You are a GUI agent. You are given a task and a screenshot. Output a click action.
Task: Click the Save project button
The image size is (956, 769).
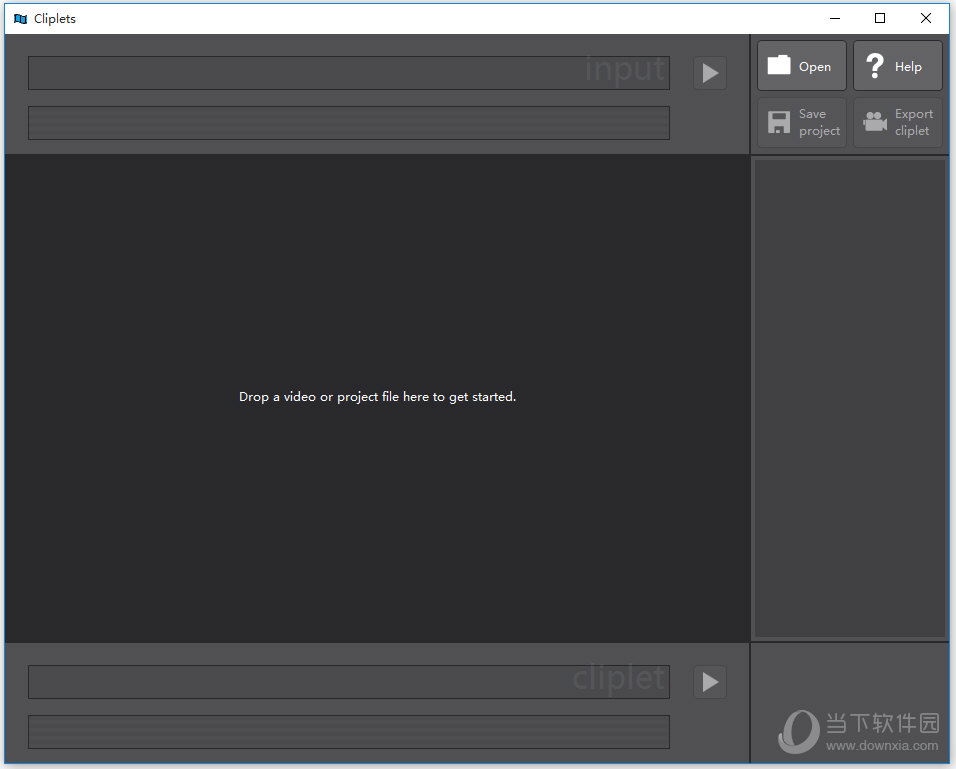(801, 123)
